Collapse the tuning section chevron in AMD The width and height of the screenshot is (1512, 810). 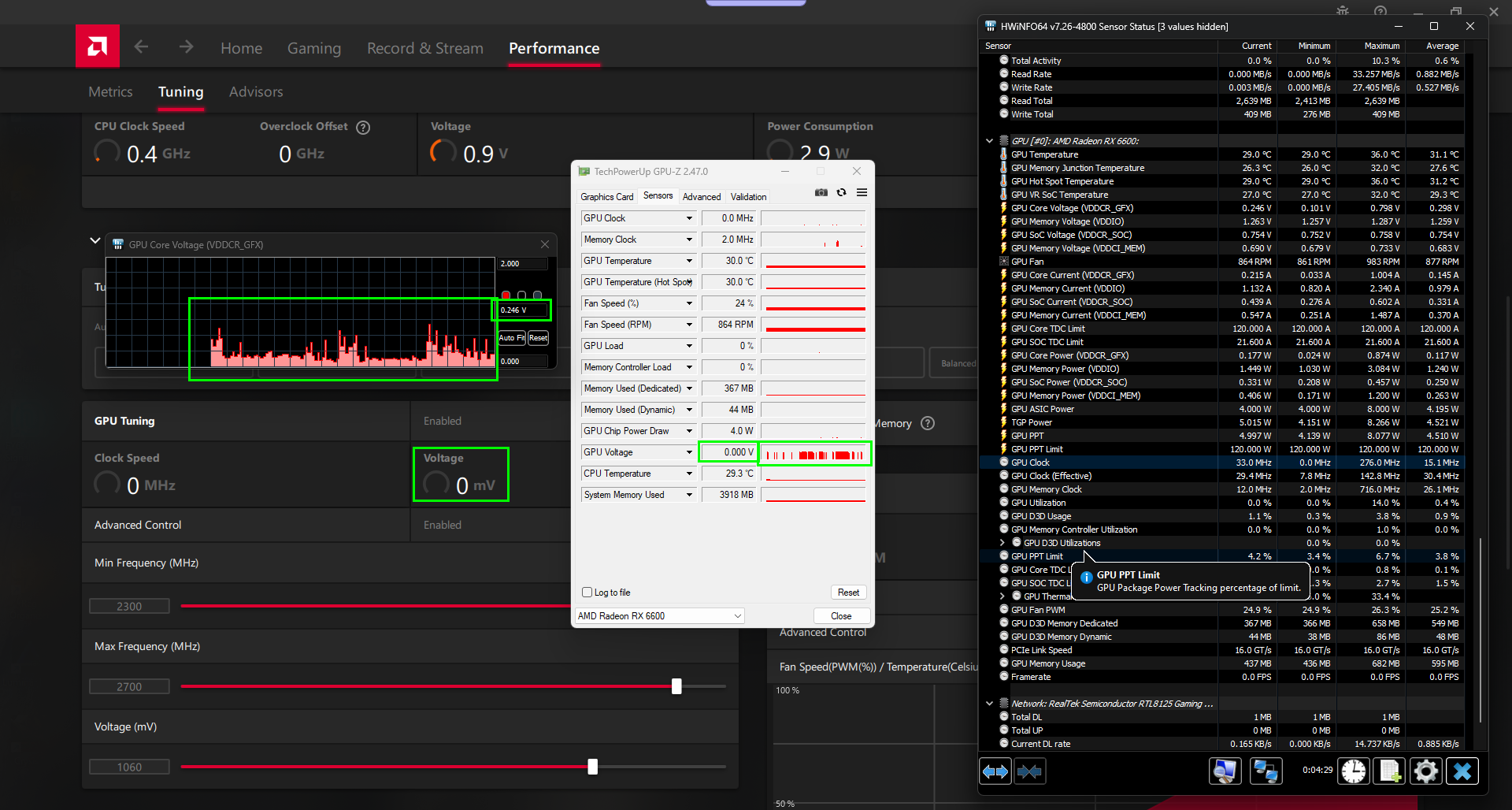(x=95, y=240)
